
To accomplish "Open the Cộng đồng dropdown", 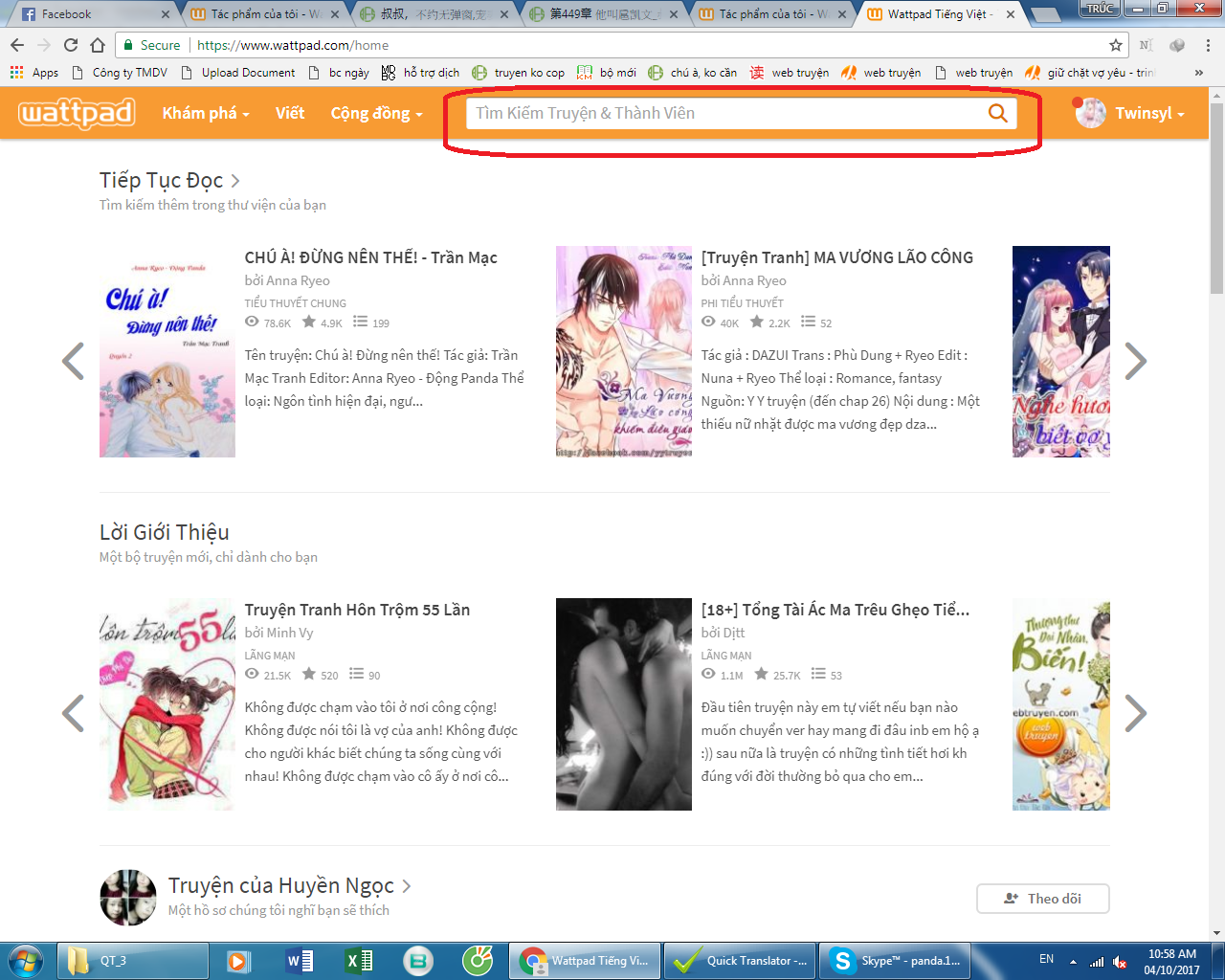I will [x=376, y=113].
